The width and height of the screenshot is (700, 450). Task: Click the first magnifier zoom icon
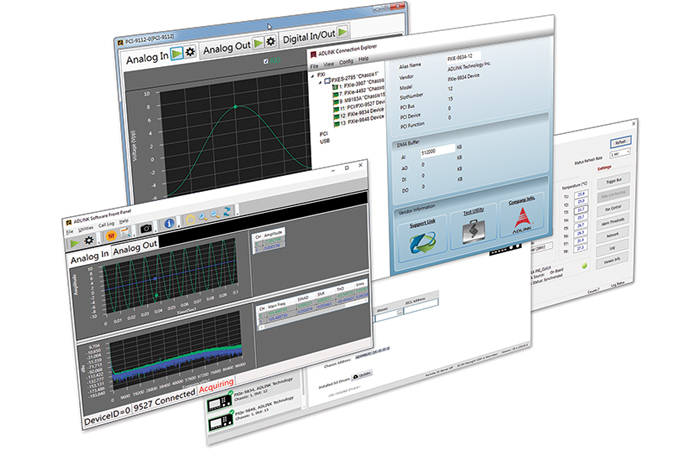203,217
